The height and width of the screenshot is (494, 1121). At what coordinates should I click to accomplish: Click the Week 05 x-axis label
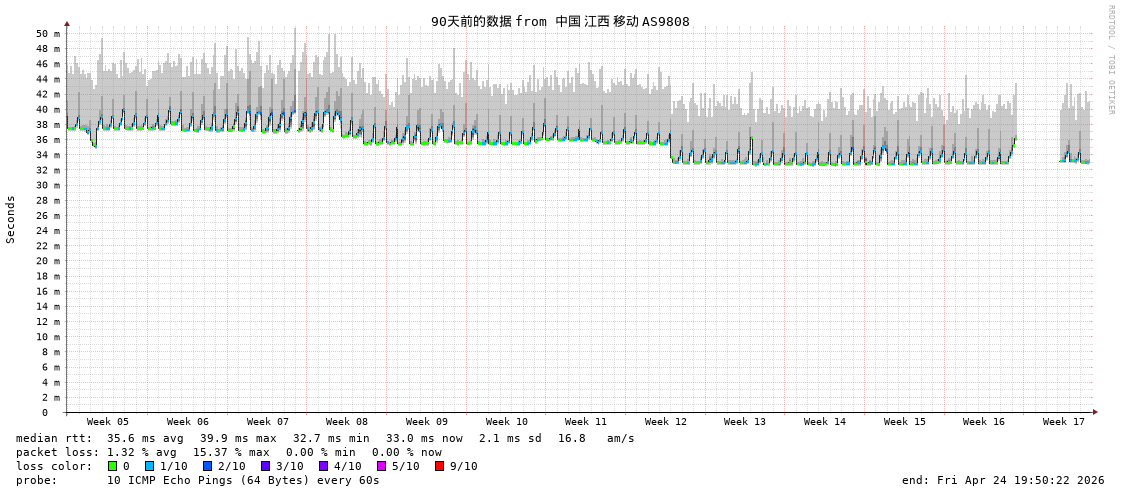(x=108, y=422)
